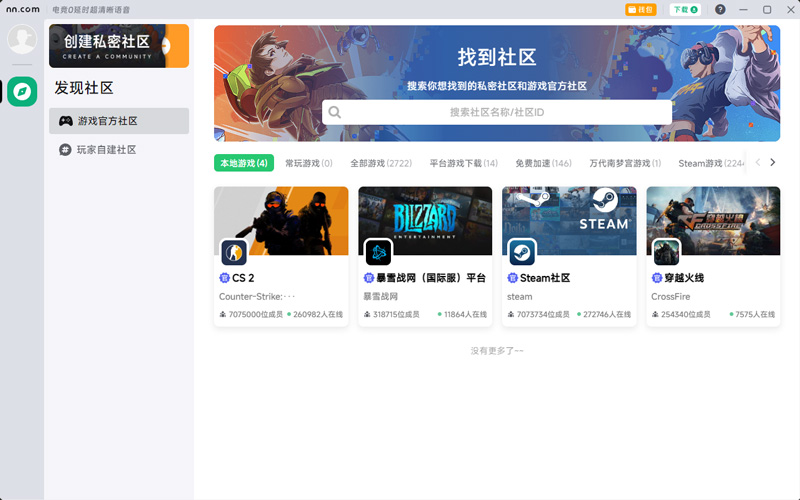
Task: Switch to 万代南梦宫游戏 (1) tab
Action: coord(625,163)
